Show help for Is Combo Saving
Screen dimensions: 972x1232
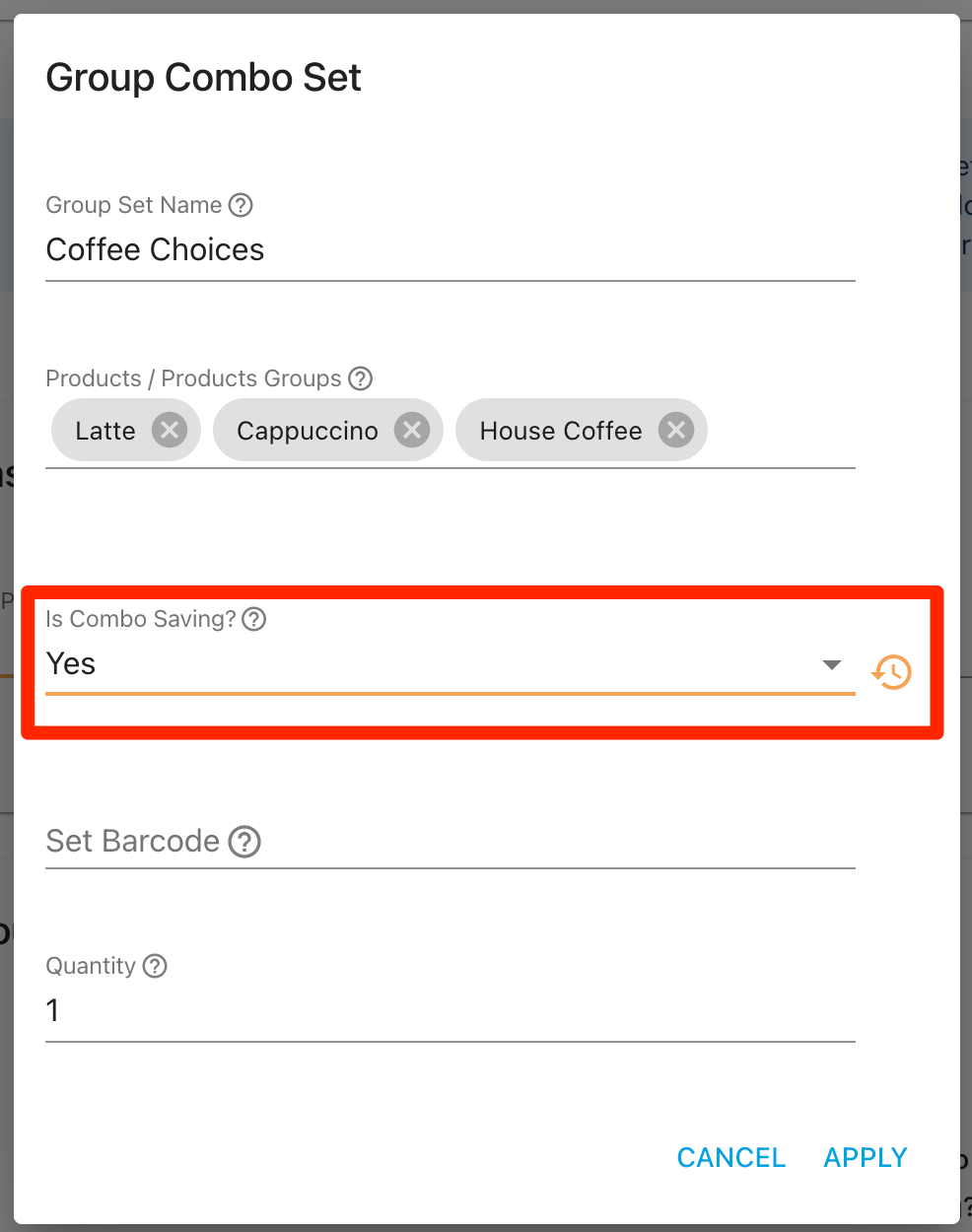[x=254, y=619]
